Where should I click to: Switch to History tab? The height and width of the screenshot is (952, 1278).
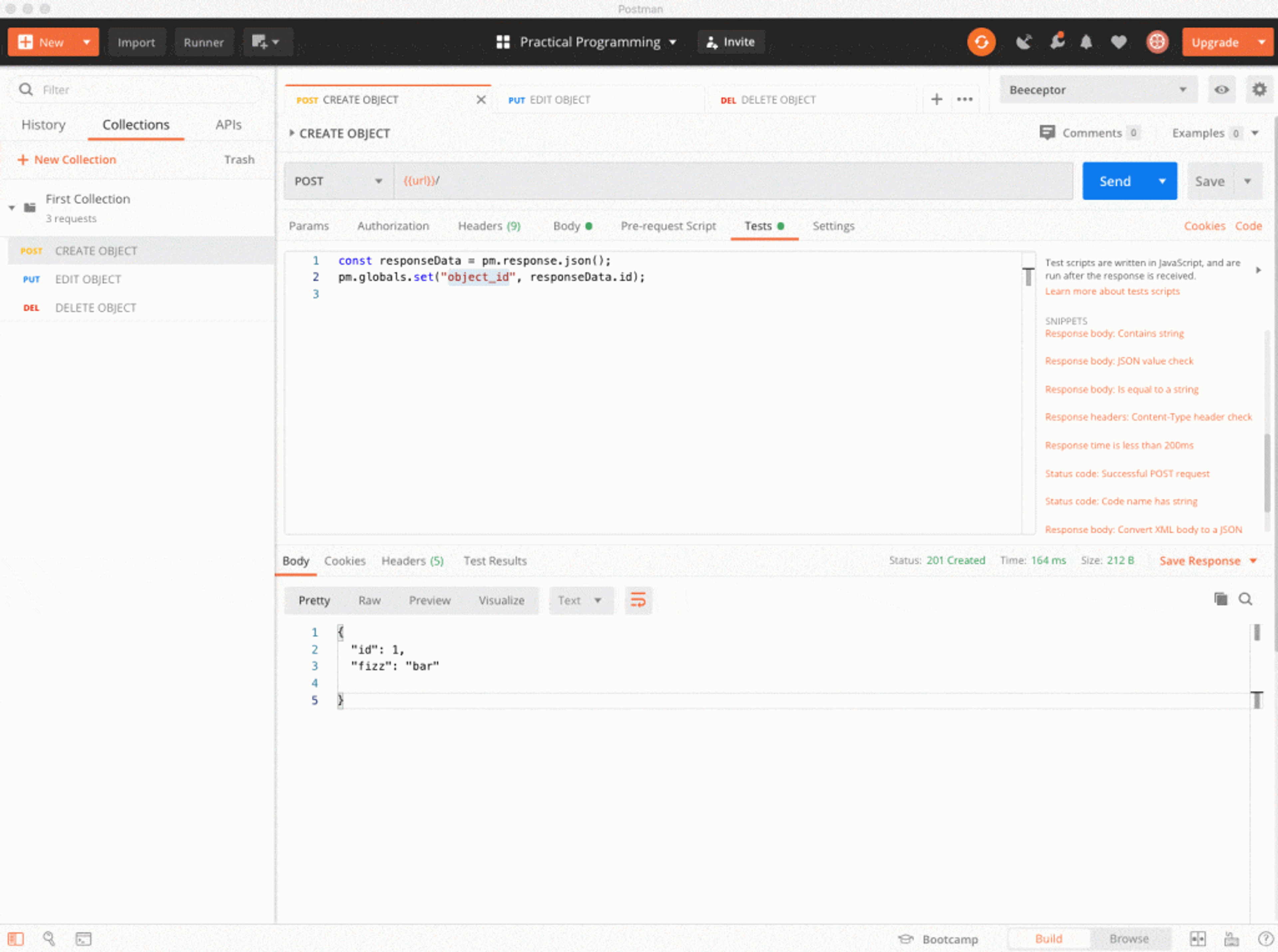coord(43,124)
